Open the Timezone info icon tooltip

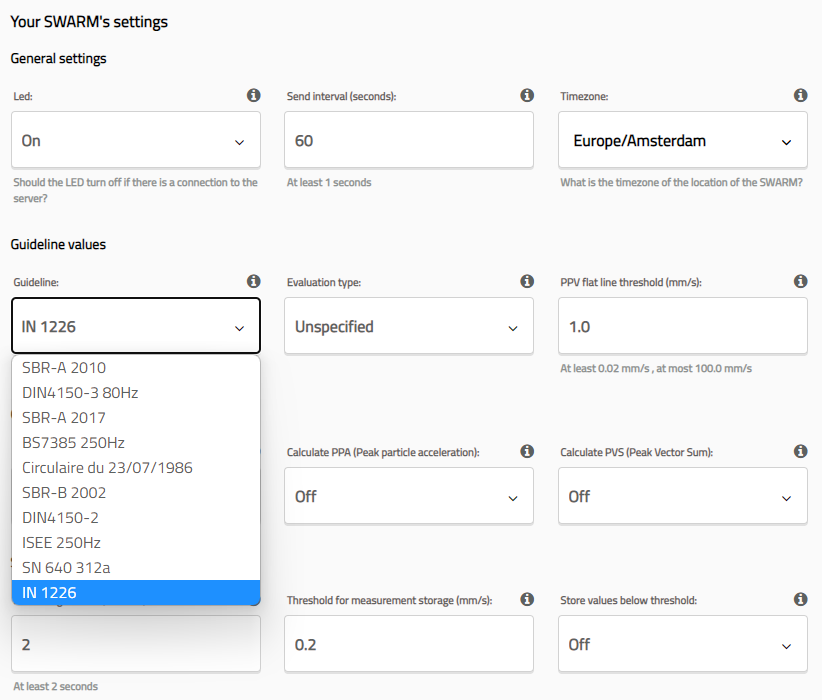click(x=800, y=96)
